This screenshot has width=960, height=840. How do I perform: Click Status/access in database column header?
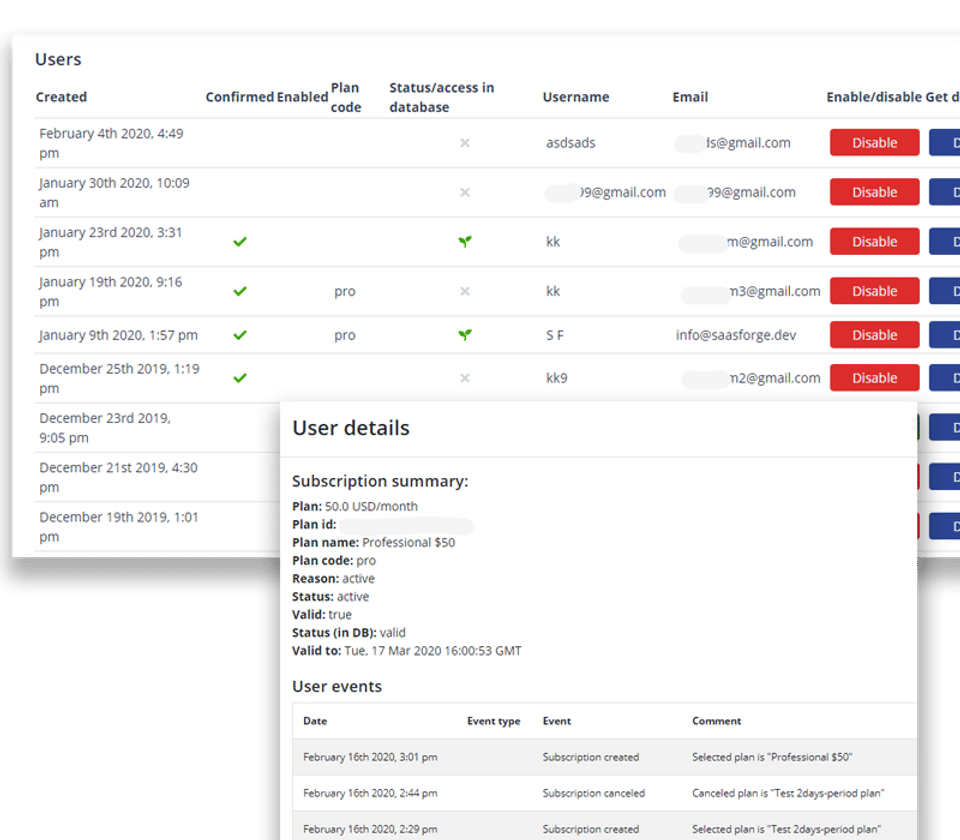pos(441,97)
